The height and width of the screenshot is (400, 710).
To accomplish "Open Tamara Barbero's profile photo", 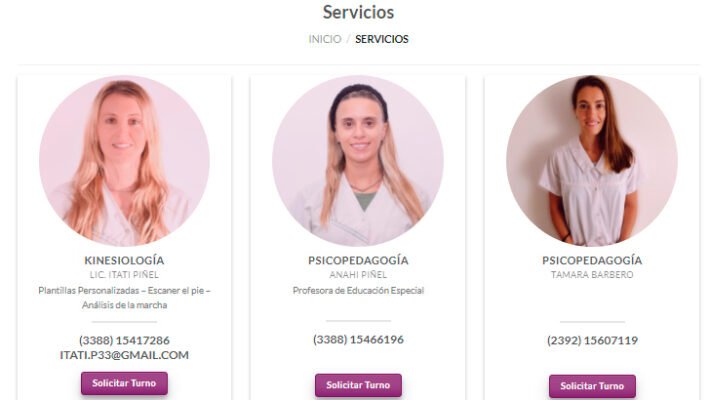I will coord(592,161).
